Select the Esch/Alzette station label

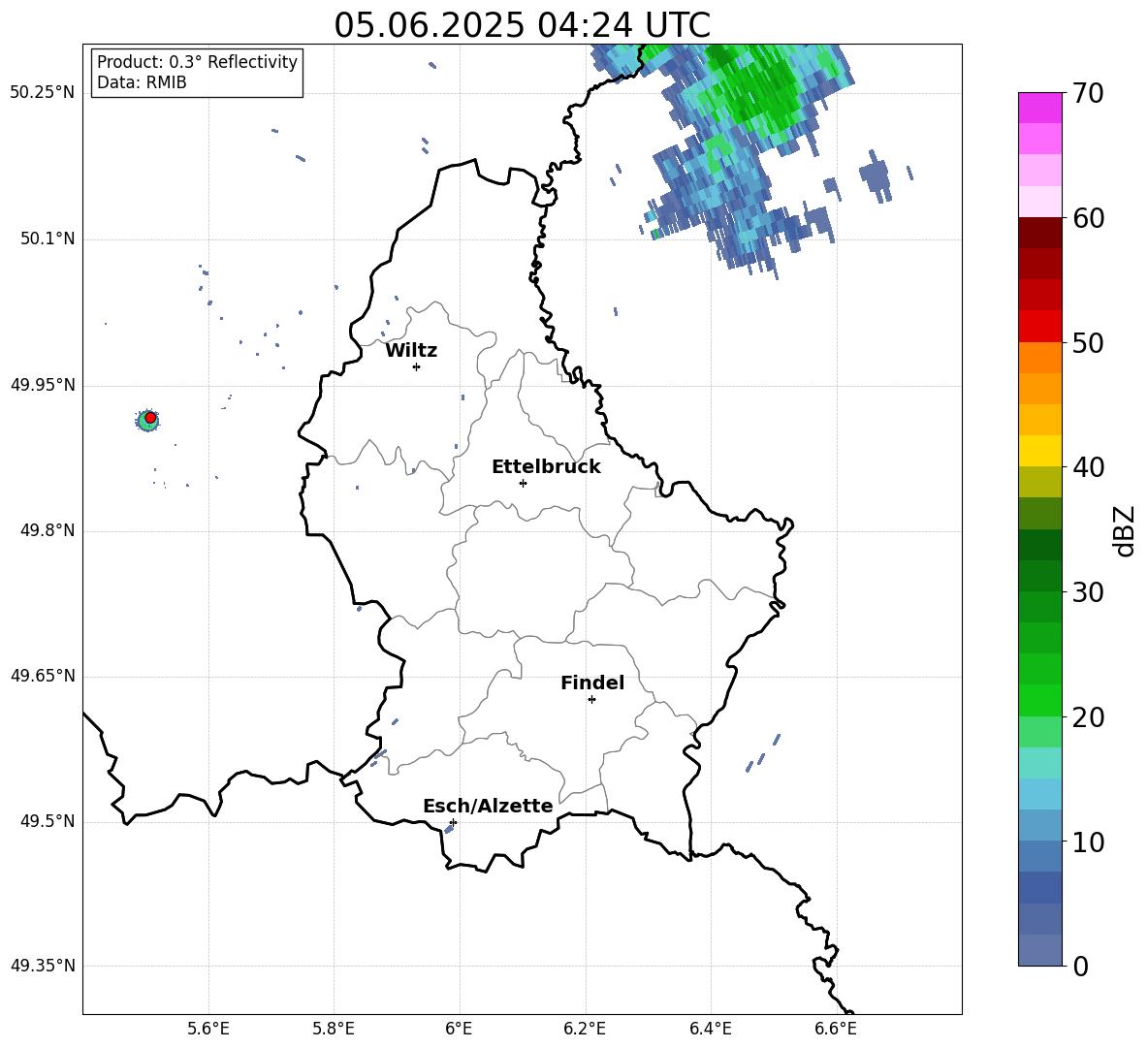pyautogui.click(x=488, y=806)
